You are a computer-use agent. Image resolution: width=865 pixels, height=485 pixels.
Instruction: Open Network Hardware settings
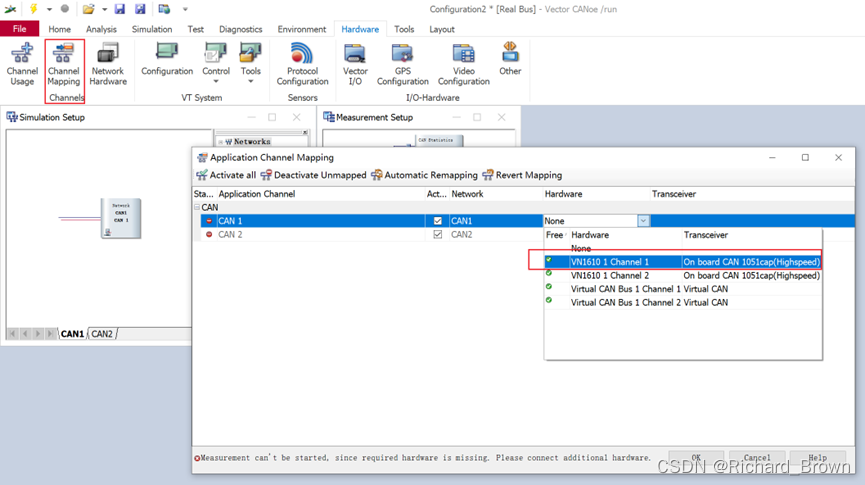click(x=108, y=65)
